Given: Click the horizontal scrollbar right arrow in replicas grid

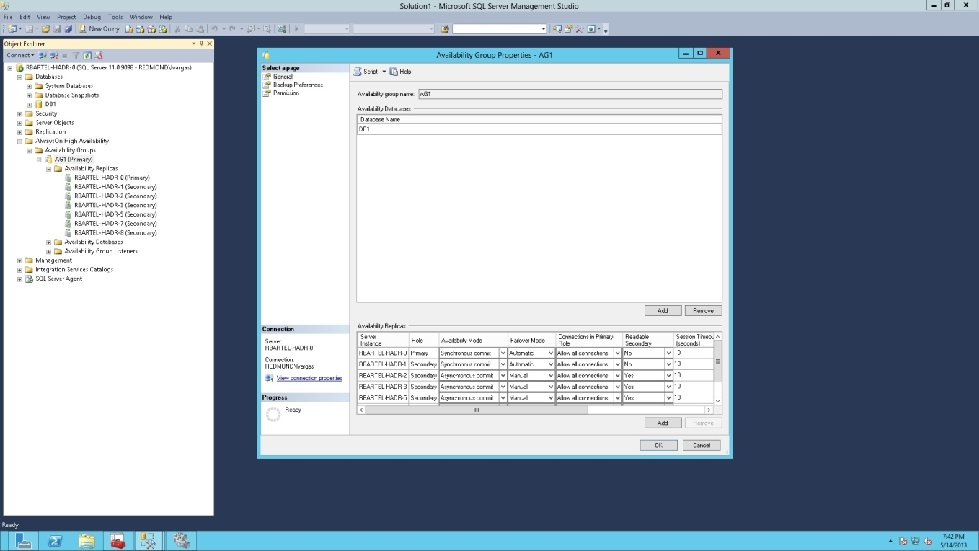Looking at the screenshot, I should point(708,410).
